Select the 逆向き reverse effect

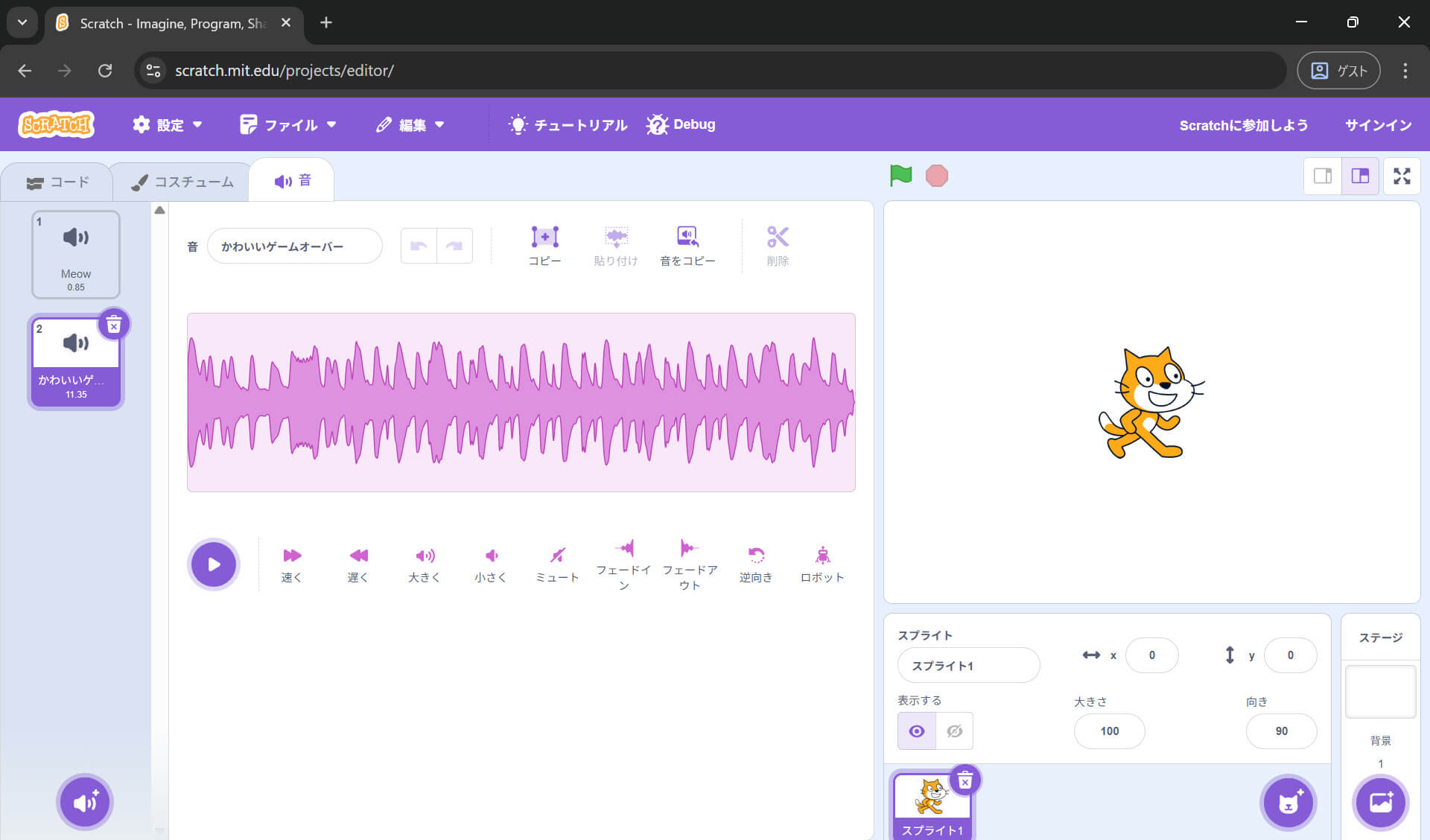pyautogui.click(x=756, y=562)
